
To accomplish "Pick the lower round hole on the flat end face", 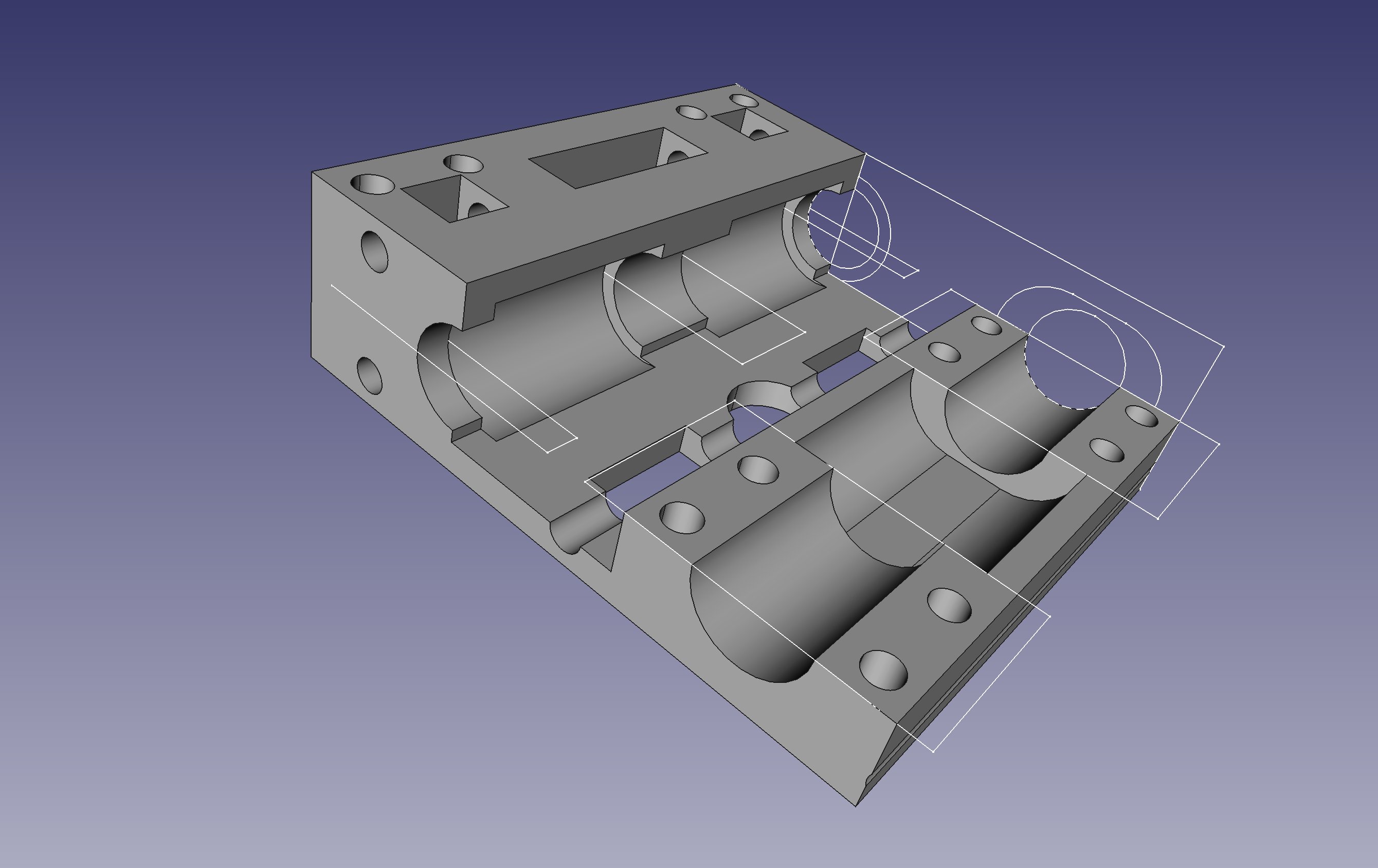I will click(370, 375).
